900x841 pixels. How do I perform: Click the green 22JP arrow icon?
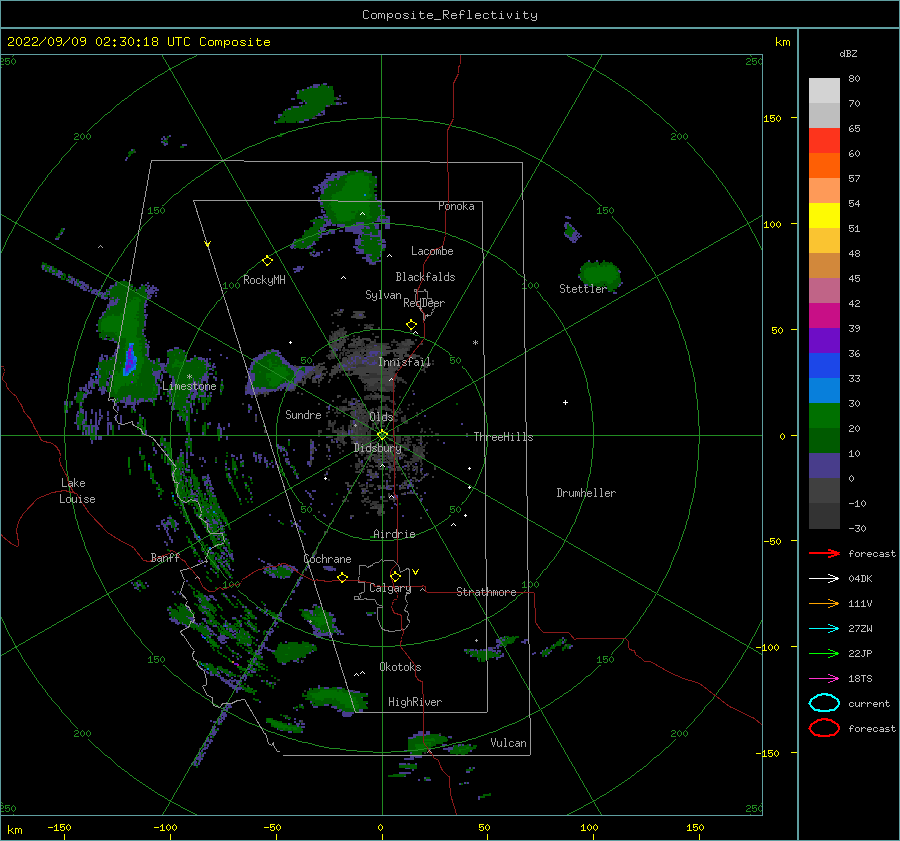click(824, 653)
